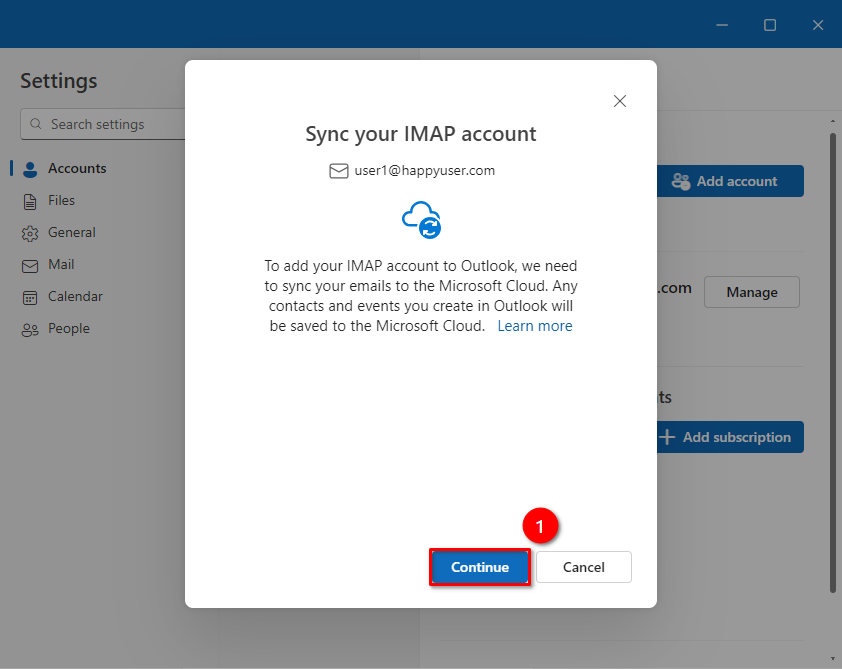This screenshot has width=842, height=669.
Task: Click the scrollbar up arrow
Action: click(x=833, y=121)
